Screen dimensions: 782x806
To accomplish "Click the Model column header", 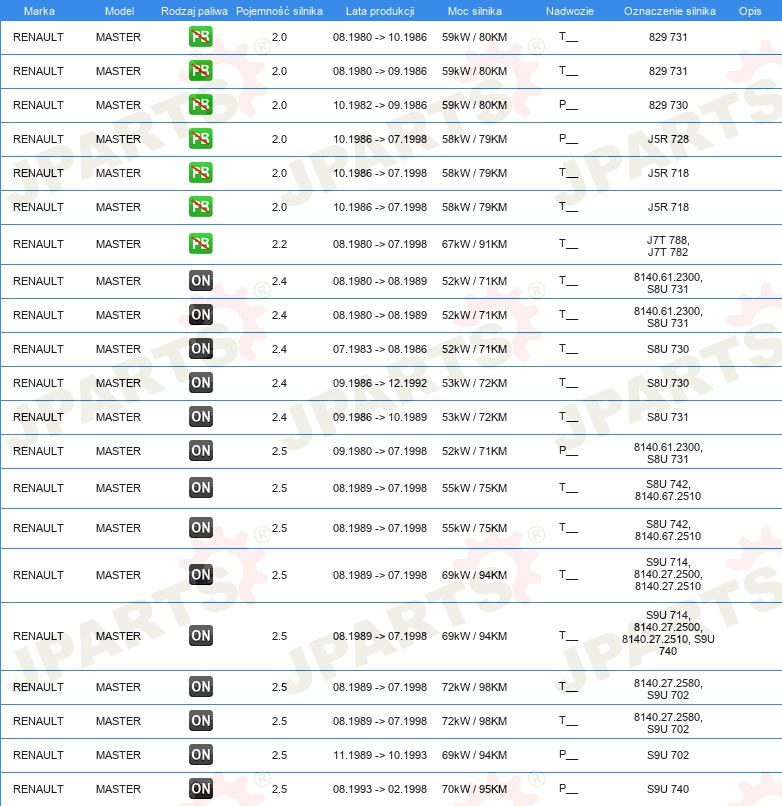I will tap(119, 11).
